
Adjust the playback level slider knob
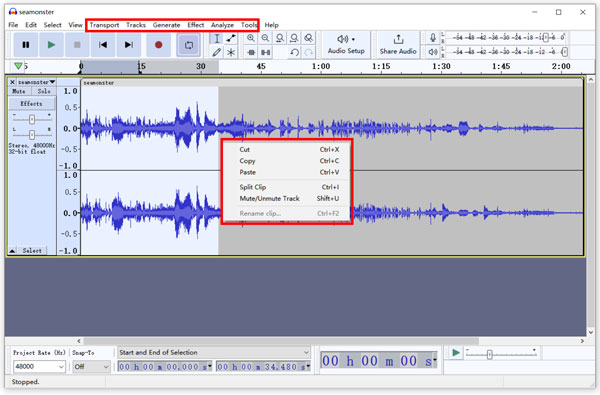[564, 52]
